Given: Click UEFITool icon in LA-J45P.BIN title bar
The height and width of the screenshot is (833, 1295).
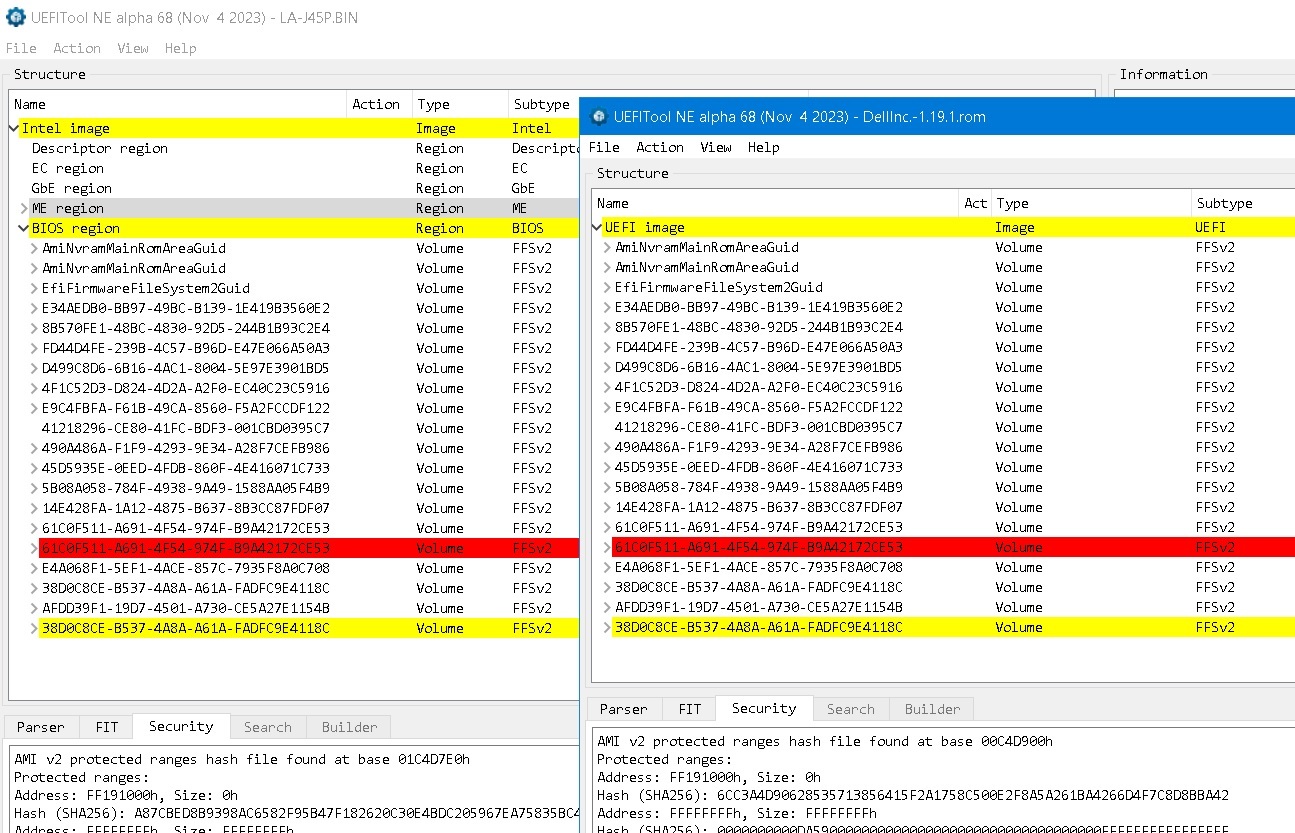Looking at the screenshot, I should coord(16,18).
